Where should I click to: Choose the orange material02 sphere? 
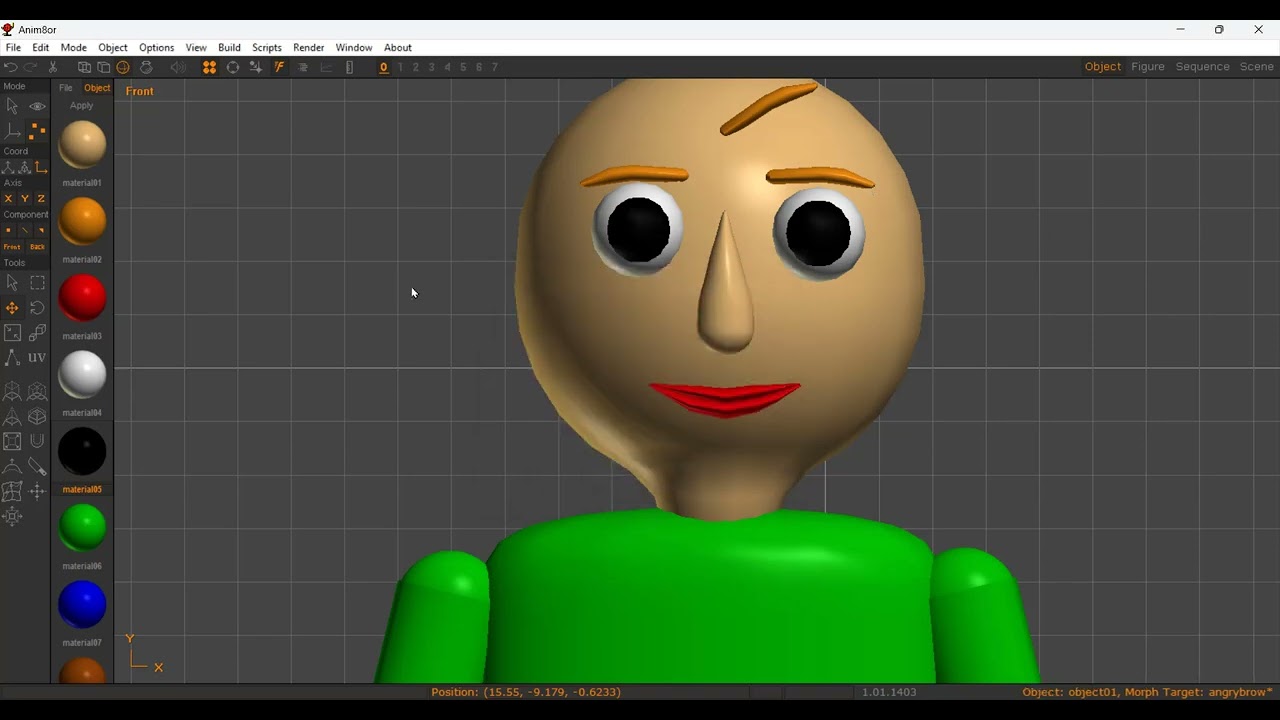point(82,221)
